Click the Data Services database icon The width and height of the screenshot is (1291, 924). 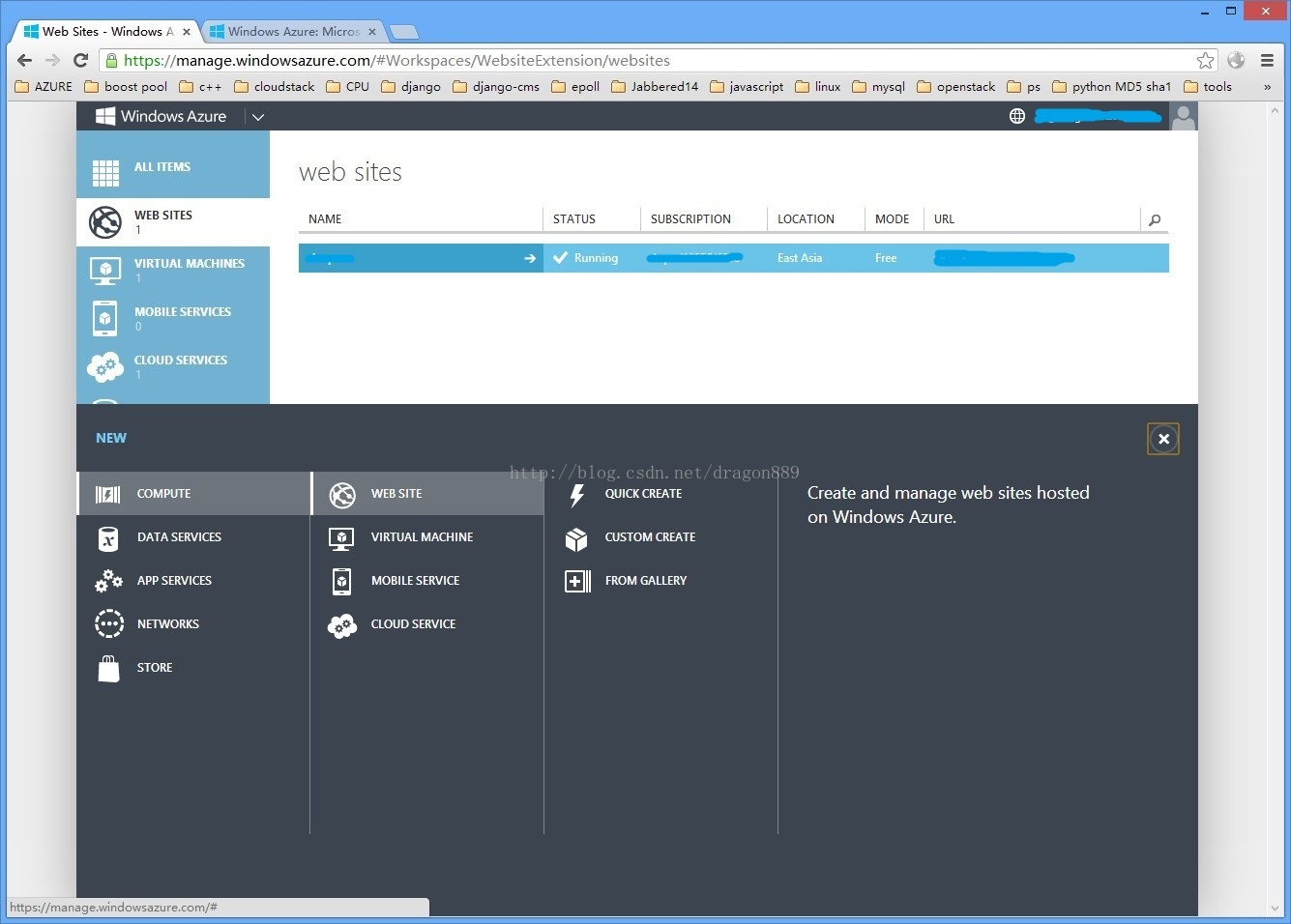pyautogui.click(x=108, y=538)
